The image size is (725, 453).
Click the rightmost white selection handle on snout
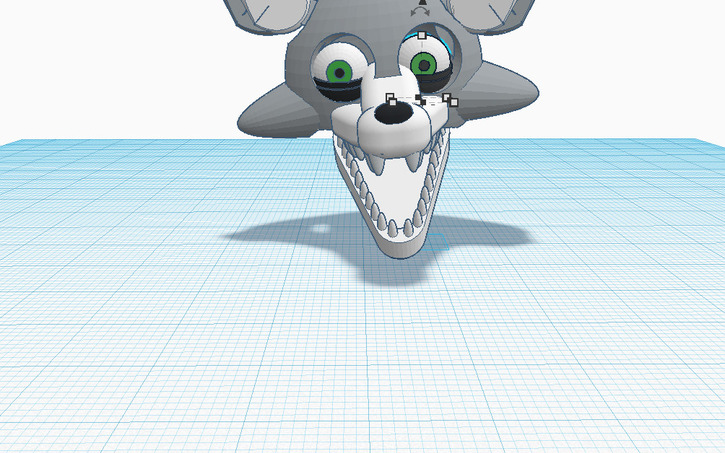453,101
